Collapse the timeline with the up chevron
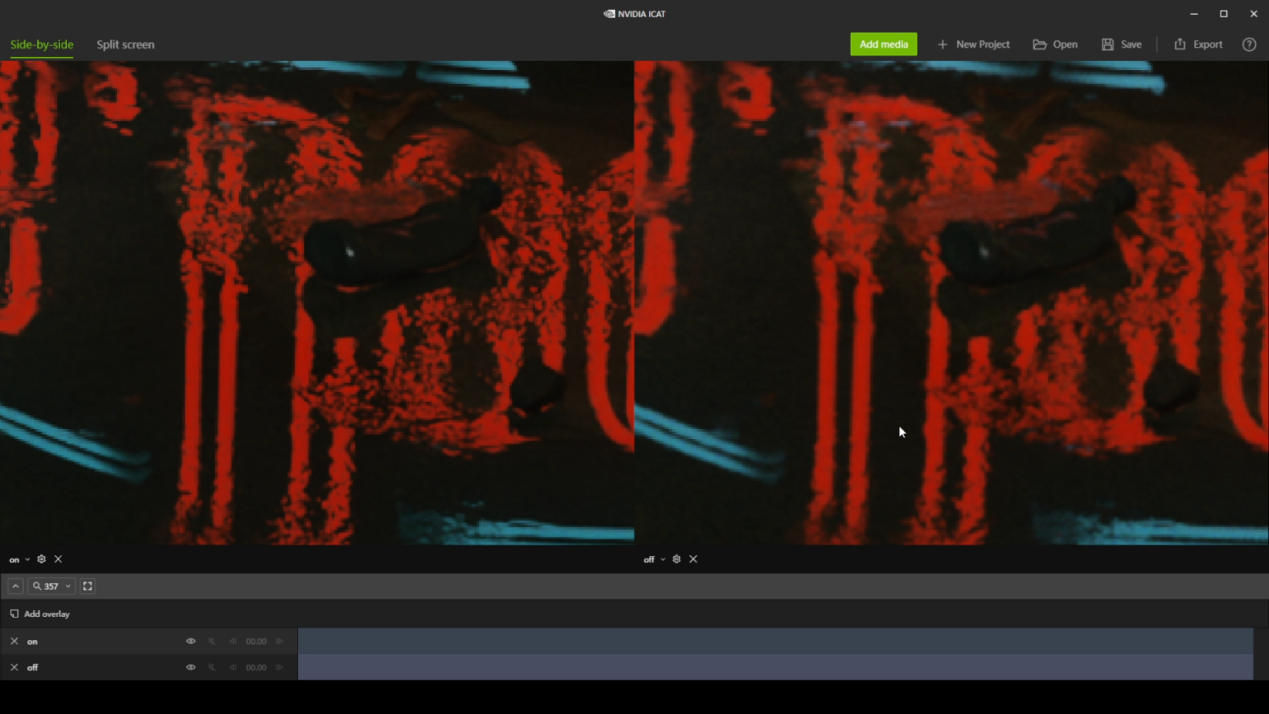Screen dimensions: 1269x714 (15, 586)
